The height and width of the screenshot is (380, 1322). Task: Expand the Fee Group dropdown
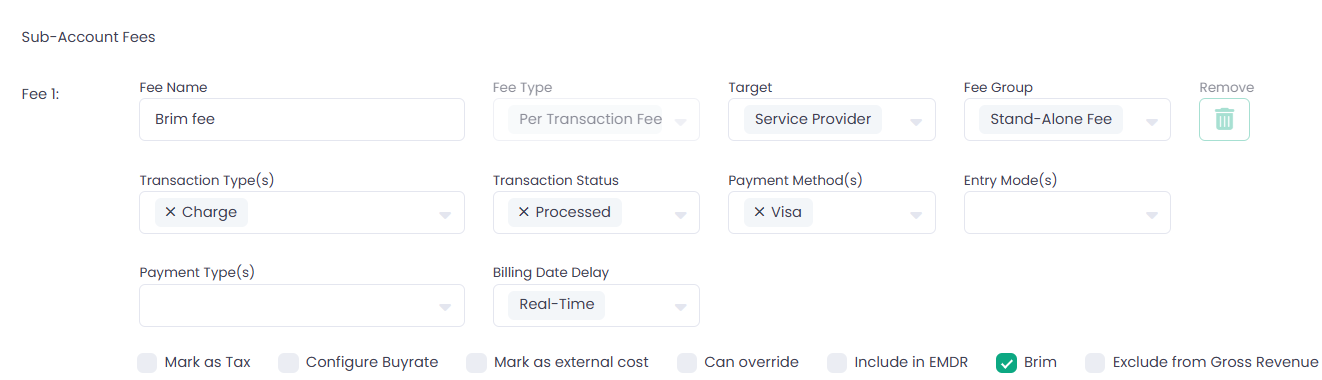tap(1067, 119)
